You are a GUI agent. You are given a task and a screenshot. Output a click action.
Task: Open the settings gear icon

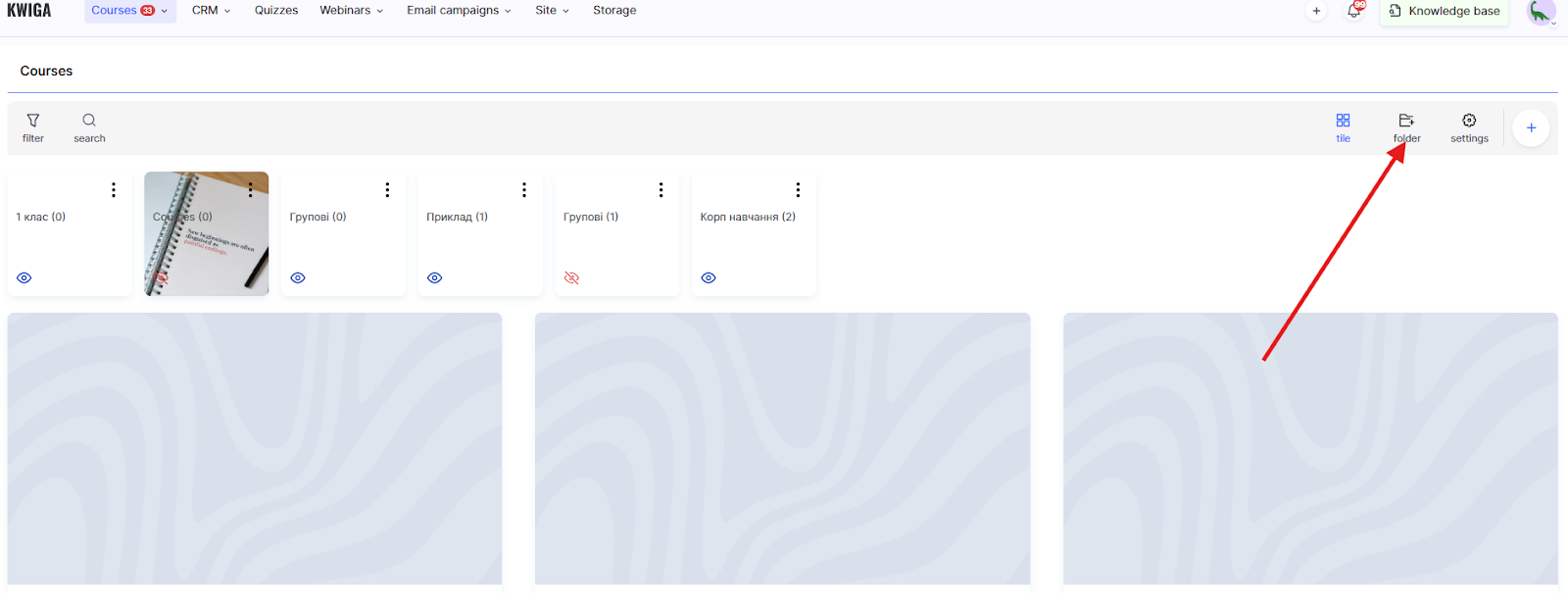coord(1469,121)
